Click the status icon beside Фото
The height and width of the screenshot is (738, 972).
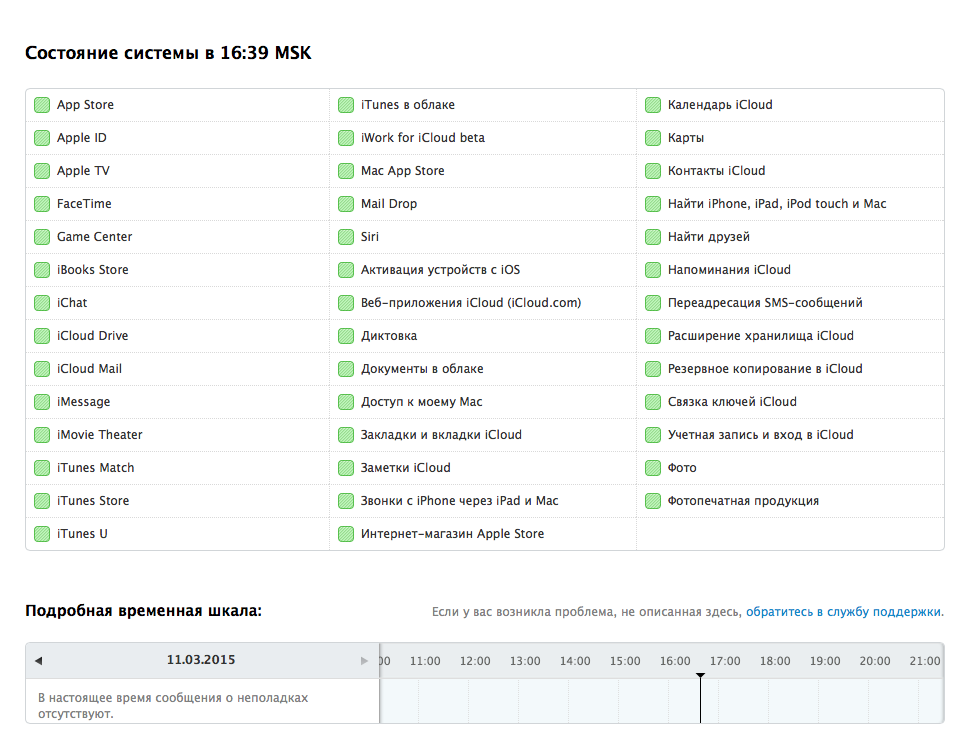click(x=653, y=468)
